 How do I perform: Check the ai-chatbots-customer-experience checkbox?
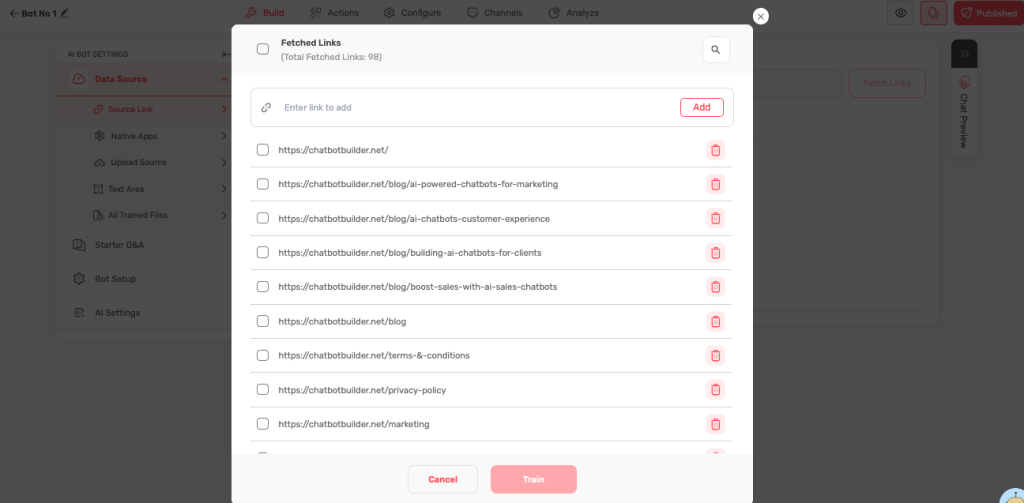click(x=263, y=218)
